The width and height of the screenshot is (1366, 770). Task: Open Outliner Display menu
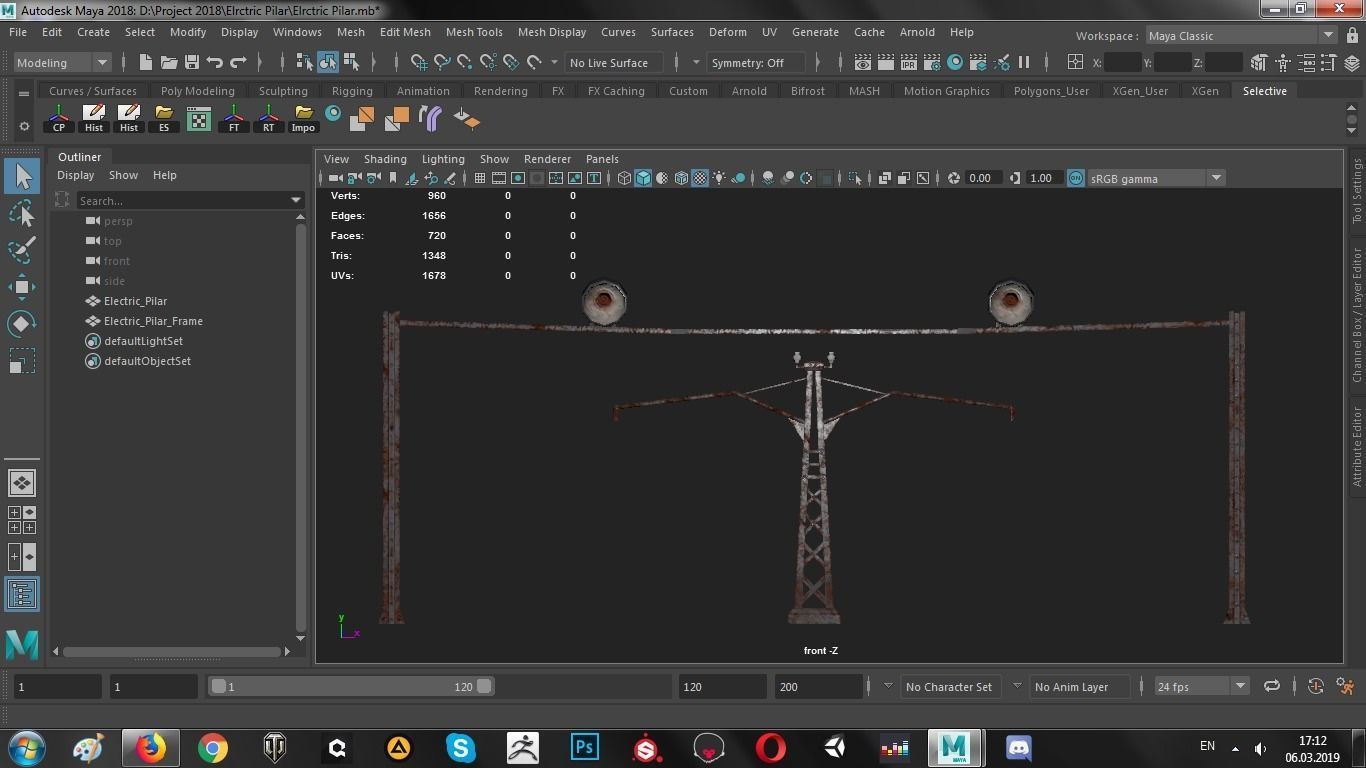75,175
